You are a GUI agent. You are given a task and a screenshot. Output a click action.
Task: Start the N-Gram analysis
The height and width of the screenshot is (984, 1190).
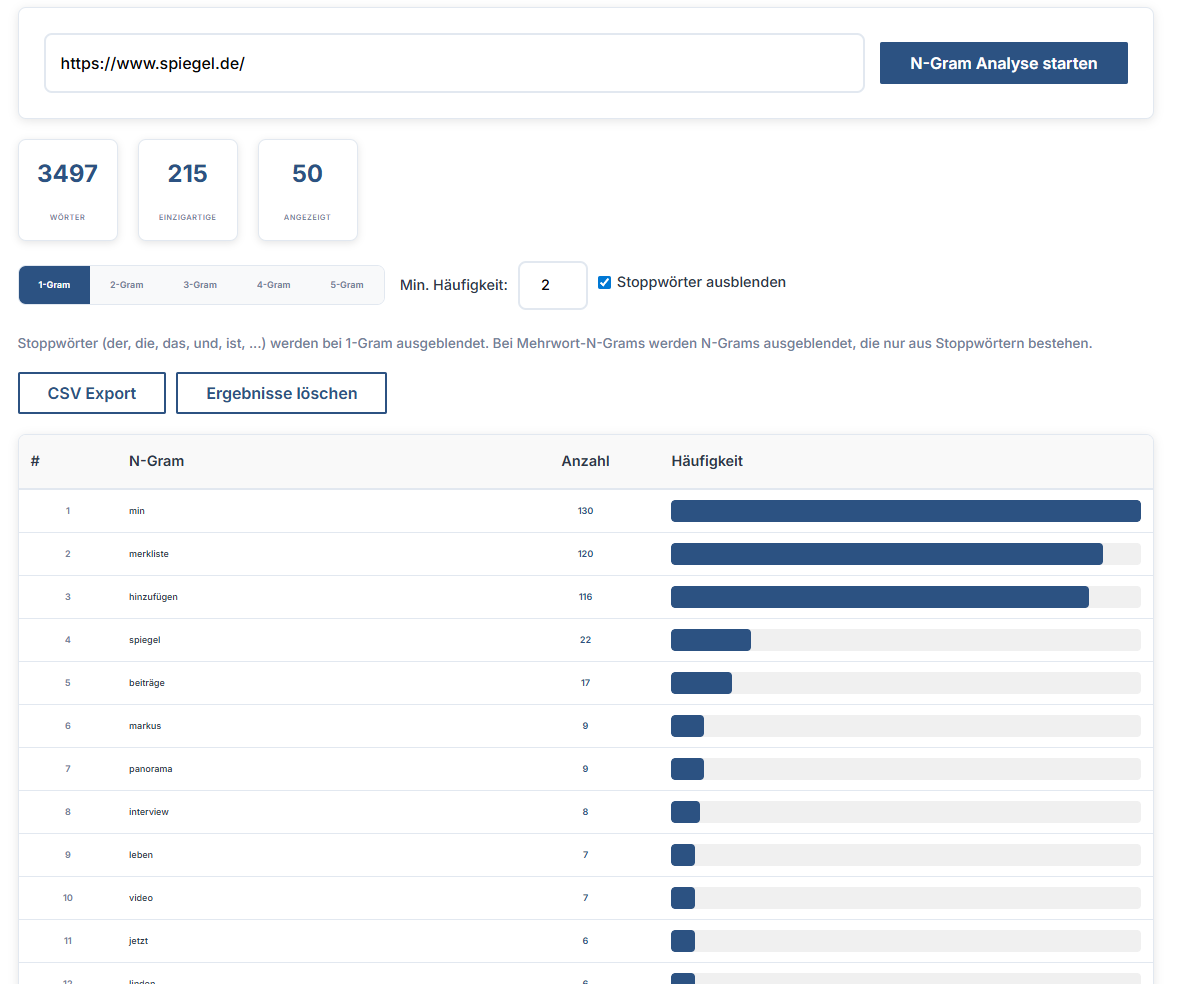tap(1003, 62)
